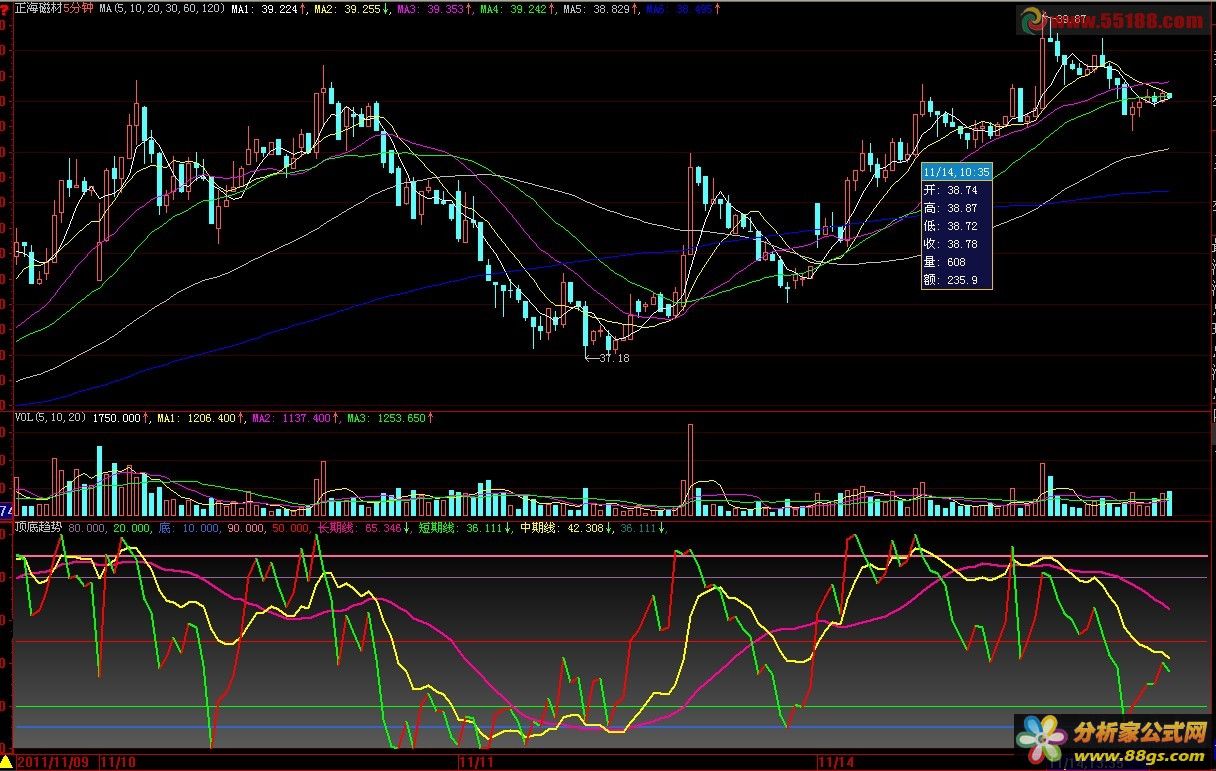
Task: Click the tooltip header 11/14, 10:35
Action: pyautogui.click(x=957, y=171)
